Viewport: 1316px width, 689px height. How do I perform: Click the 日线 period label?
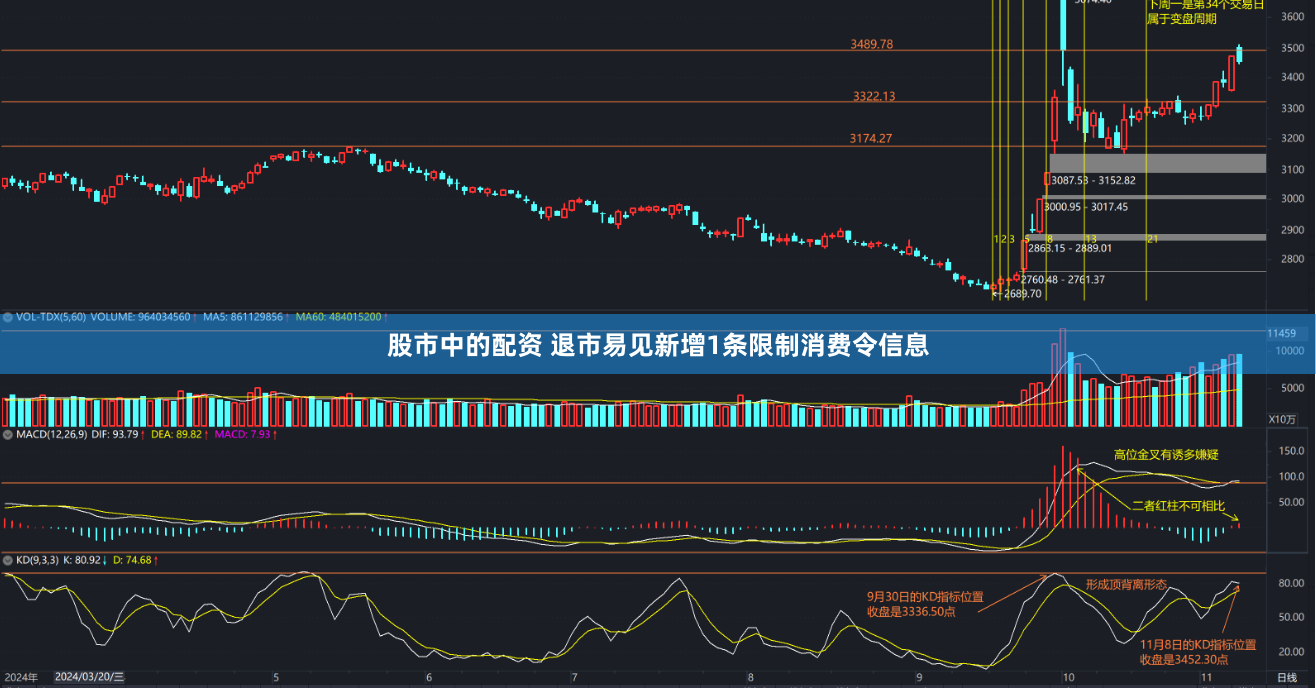(1287, 678)
